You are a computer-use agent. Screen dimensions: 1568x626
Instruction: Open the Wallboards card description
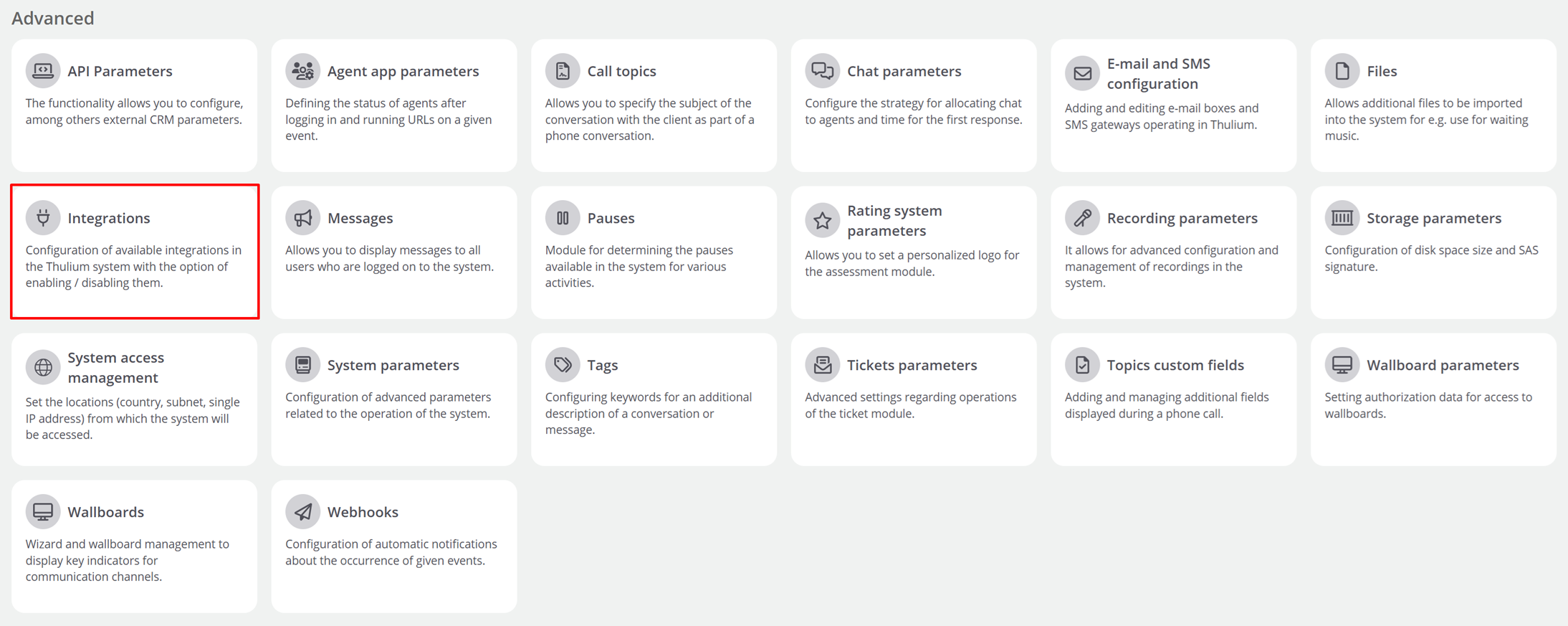coord(128,560)
